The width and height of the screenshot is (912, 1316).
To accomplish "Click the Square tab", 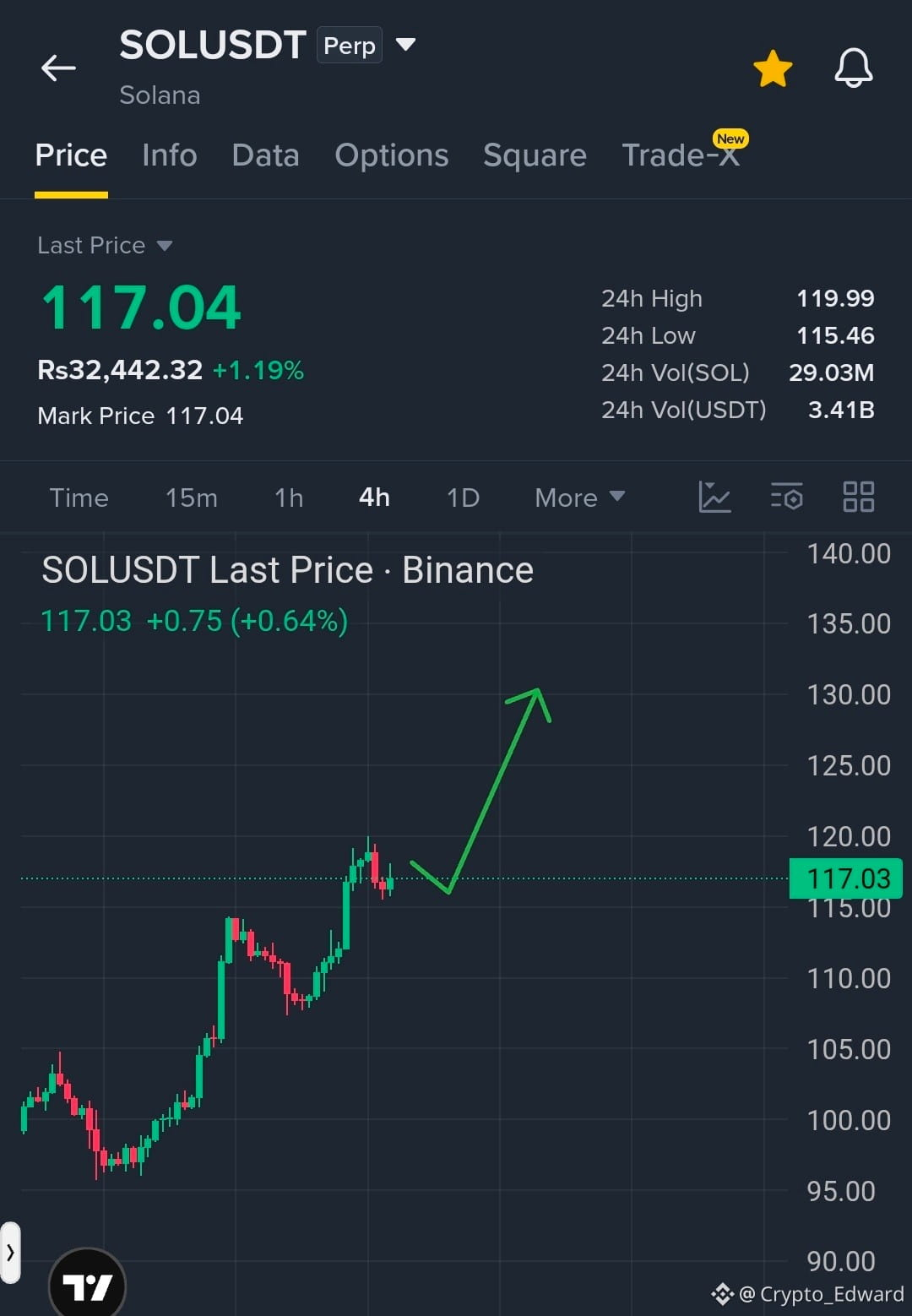I will coord(535,155).
